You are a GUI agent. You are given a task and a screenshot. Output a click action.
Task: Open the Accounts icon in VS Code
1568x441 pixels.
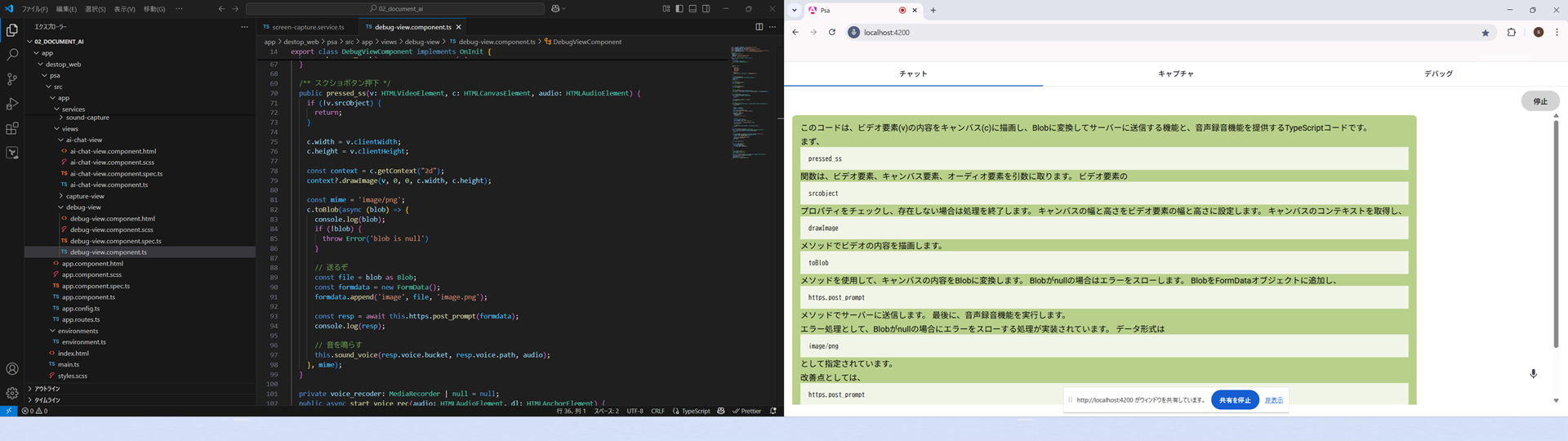12,369
